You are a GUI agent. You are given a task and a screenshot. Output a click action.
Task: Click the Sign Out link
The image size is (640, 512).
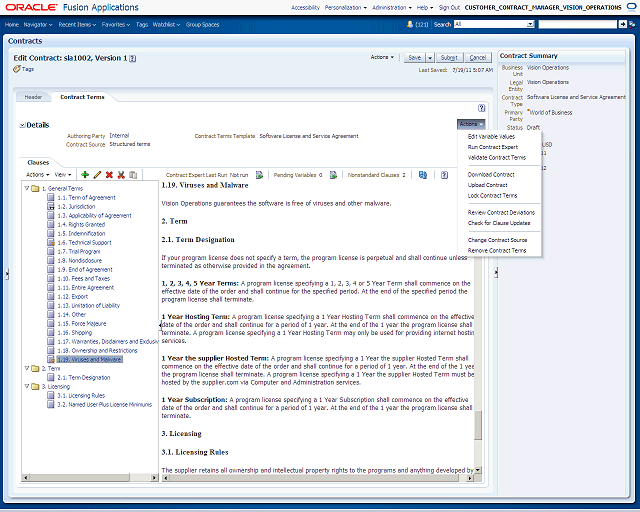click(x=449, y=7)
